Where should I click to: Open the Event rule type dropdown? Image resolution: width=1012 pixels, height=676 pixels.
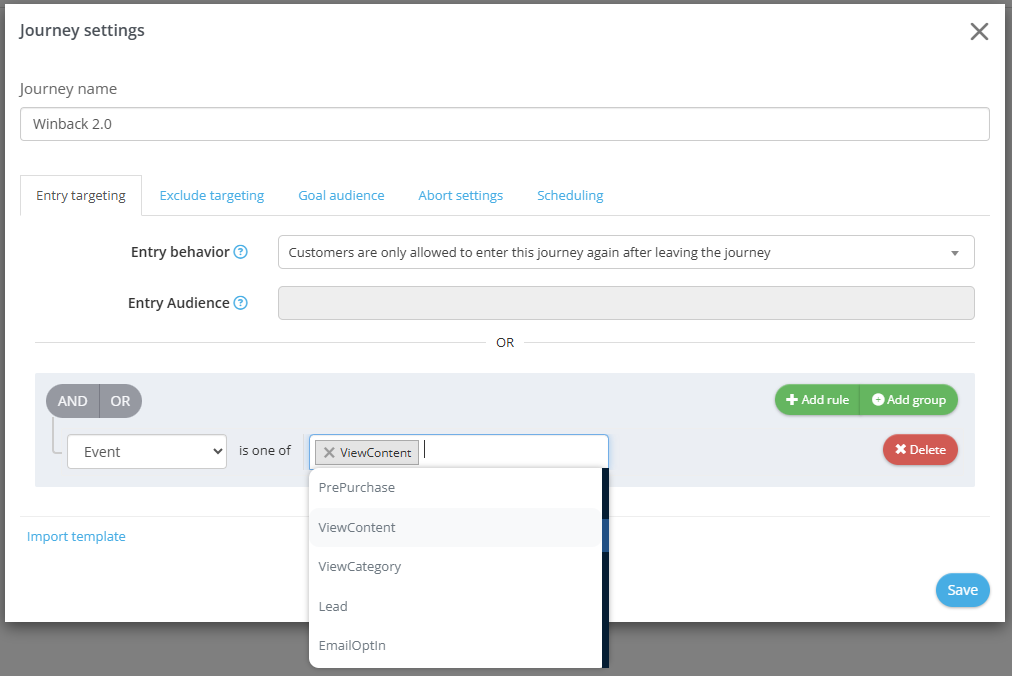click(147, 451)
